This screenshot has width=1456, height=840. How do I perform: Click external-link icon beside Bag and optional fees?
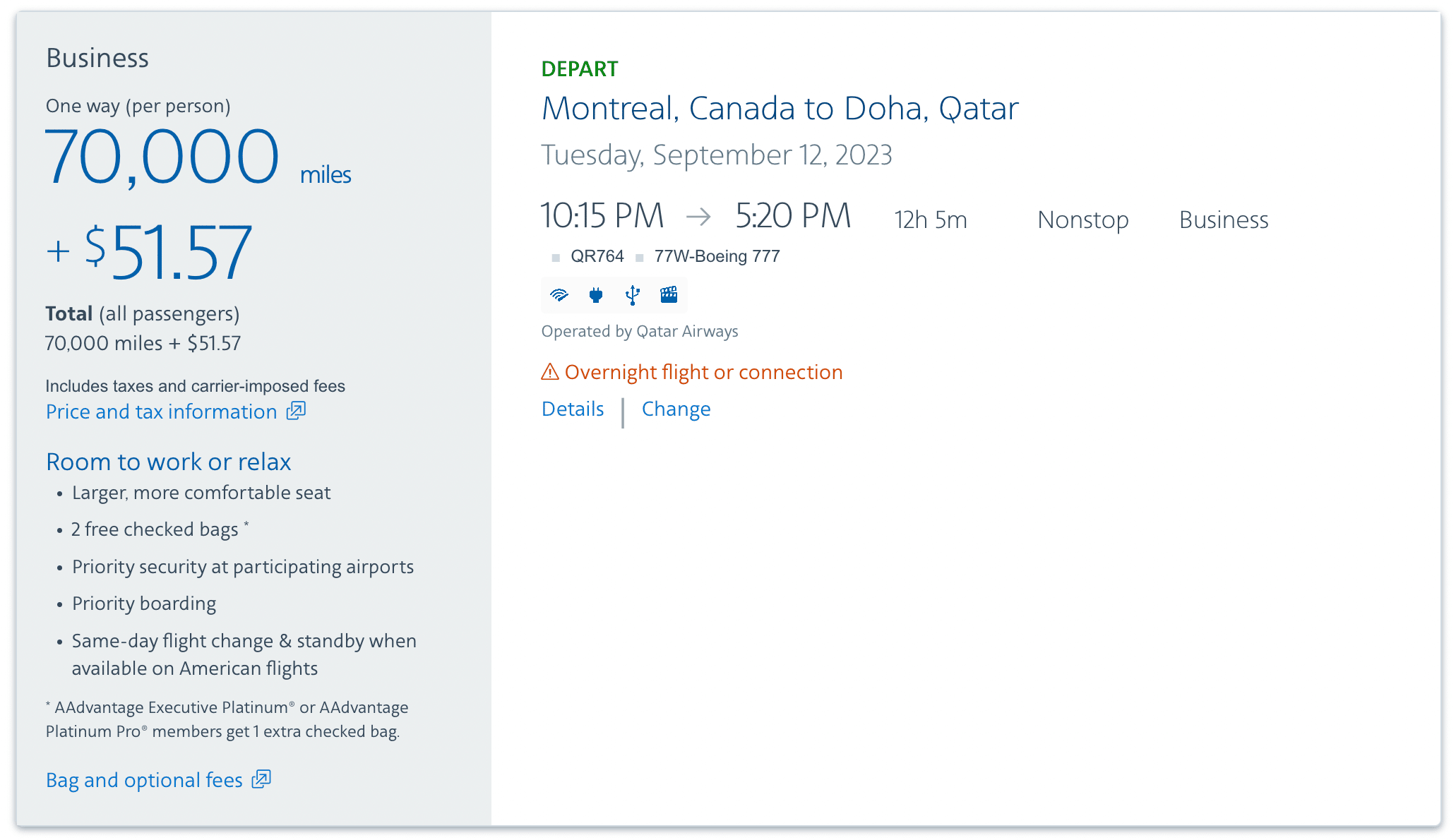point(261,779)
